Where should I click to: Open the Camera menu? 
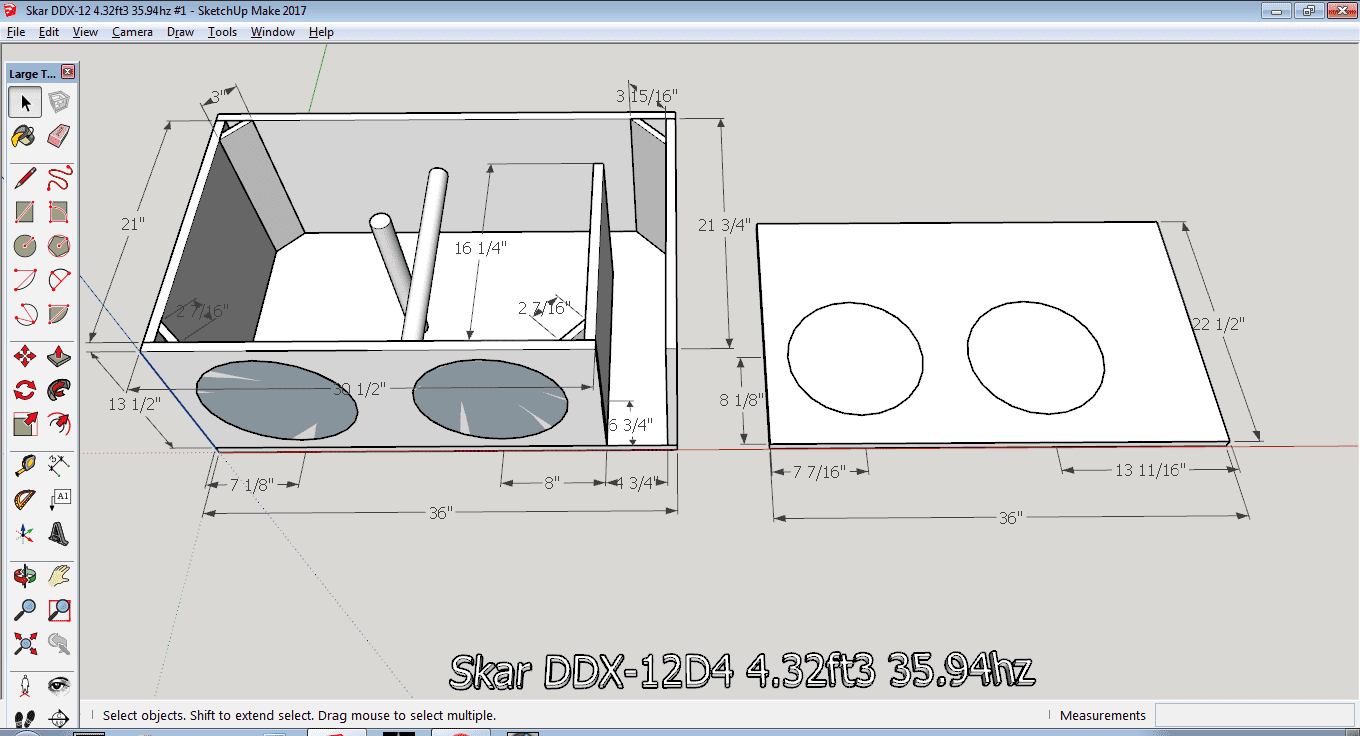pos(132,32)
